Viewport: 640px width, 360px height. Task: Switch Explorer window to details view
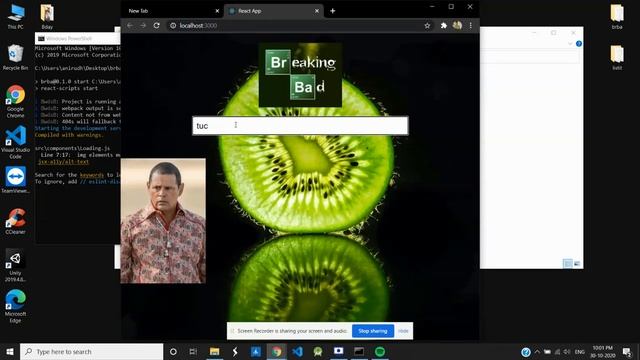tap(567, 264)
